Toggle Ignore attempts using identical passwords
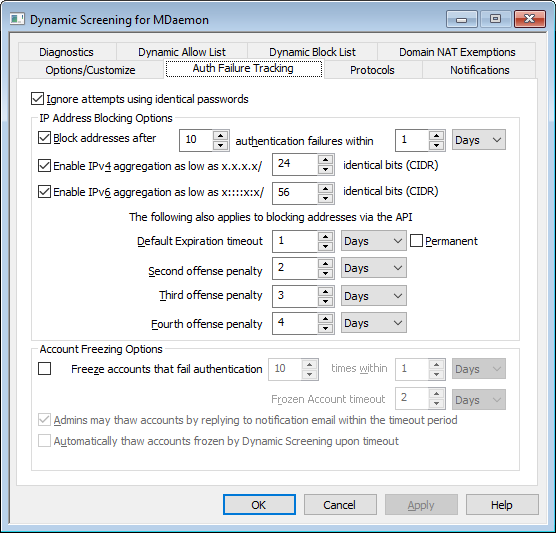 click(37, 99)
